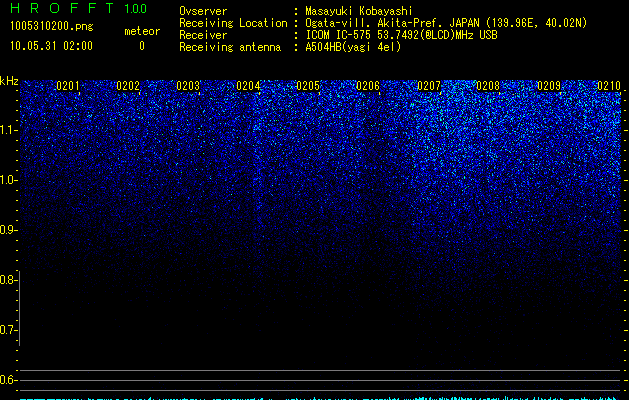Click the Receiving antenna label

[230, 47]
